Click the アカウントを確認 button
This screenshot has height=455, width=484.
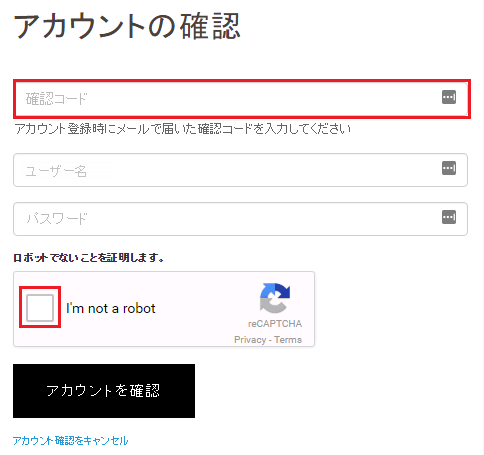tap(104, 391)
